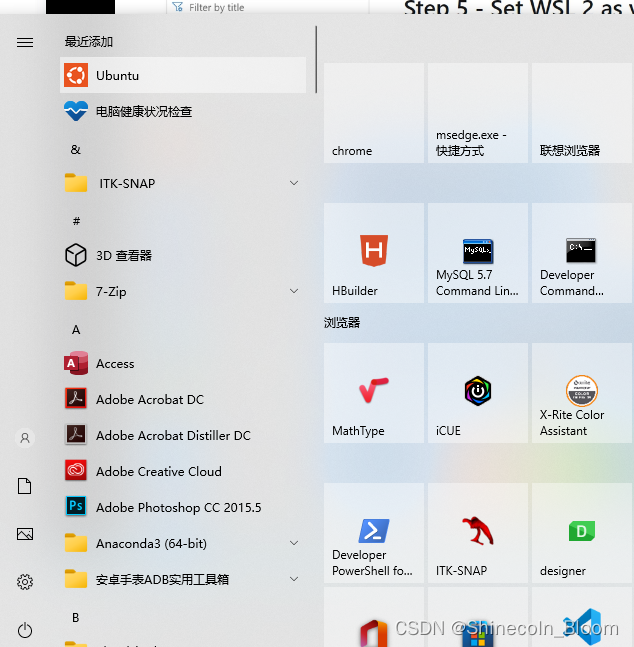634x647 pixels.
Task: Open the 联想浏览器 tile
Action: coord(582,113)
